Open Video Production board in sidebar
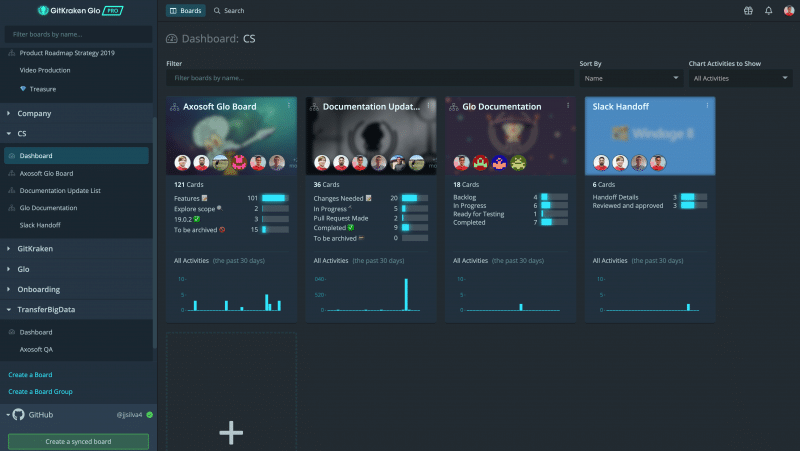This screenshot has height=451, width=800. tap(45, 70)
